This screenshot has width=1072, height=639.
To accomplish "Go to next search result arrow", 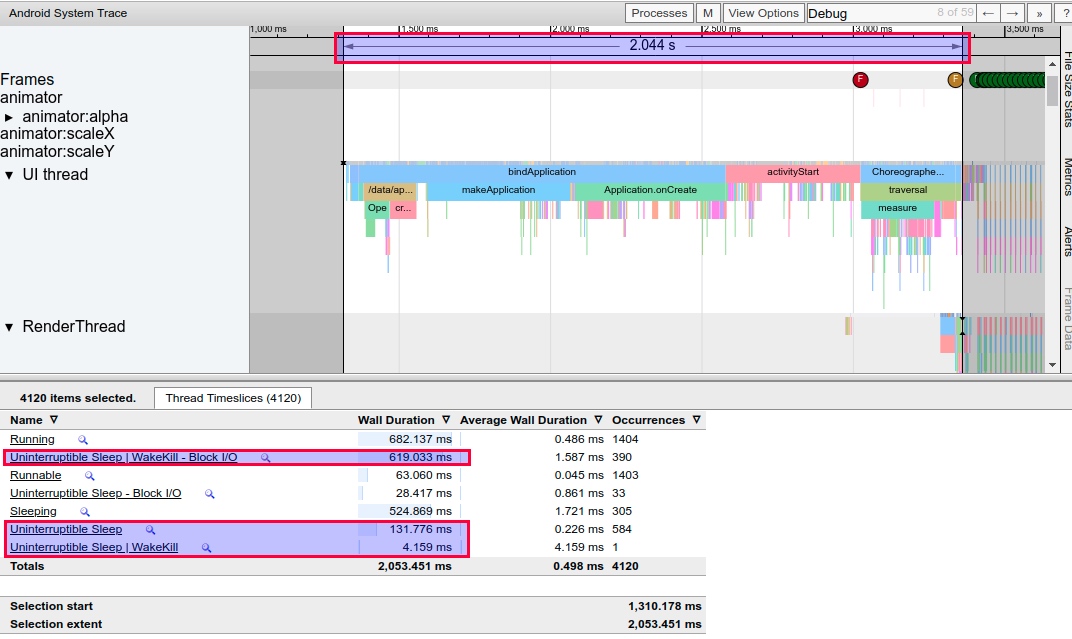I will point(1012,13).
